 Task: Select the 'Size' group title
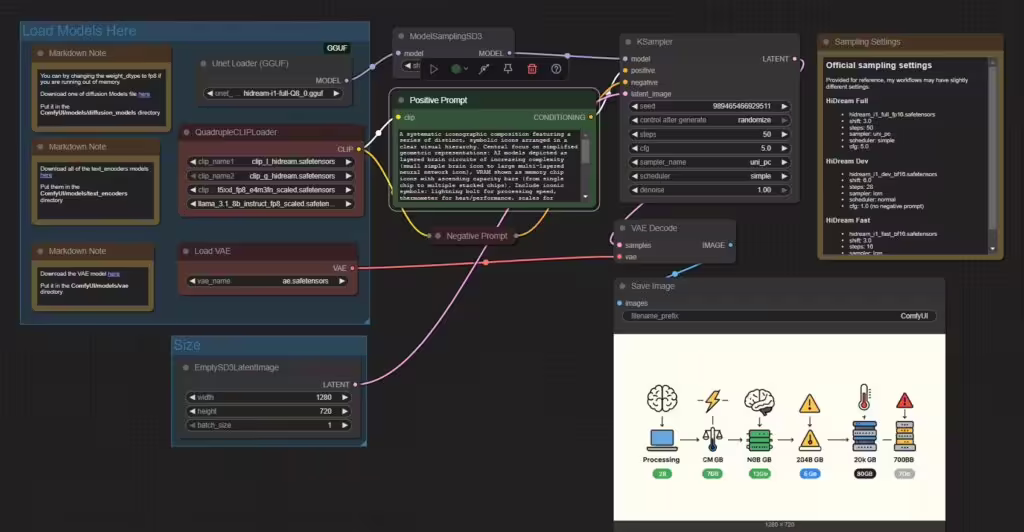pyautogui.click(x=187, y=345)
